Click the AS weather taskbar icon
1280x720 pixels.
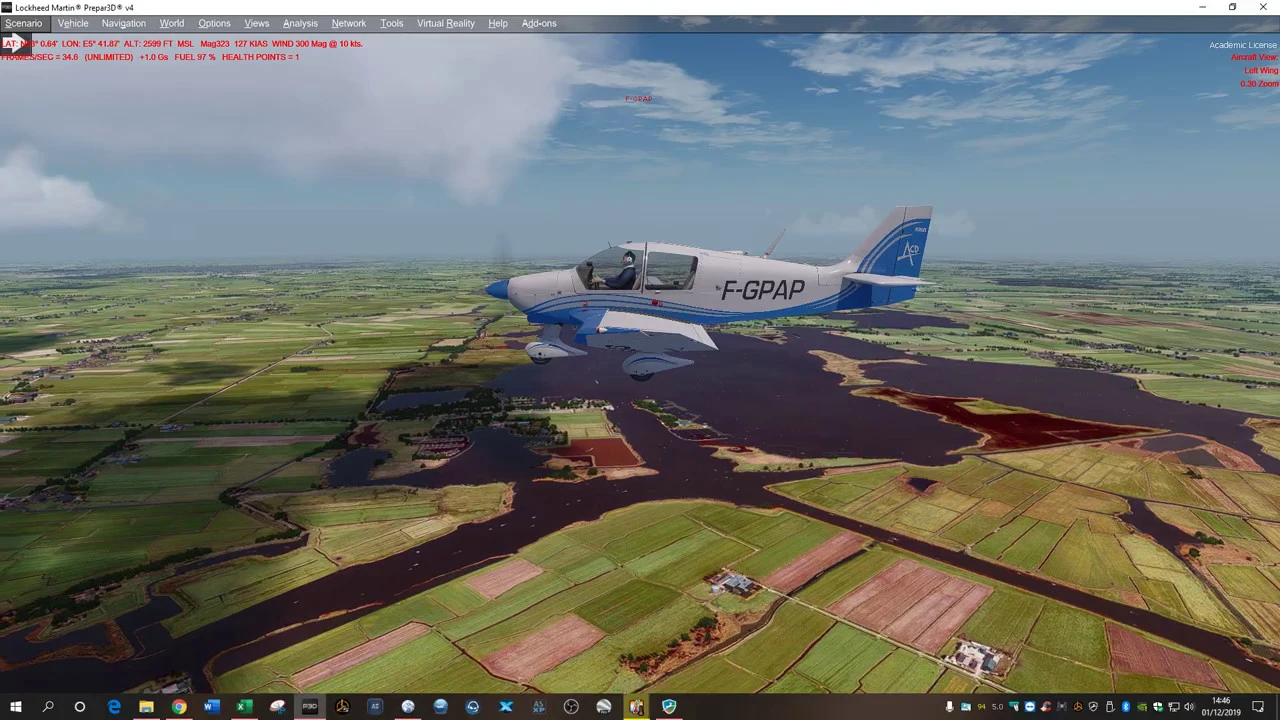click(x=375, y=708)
